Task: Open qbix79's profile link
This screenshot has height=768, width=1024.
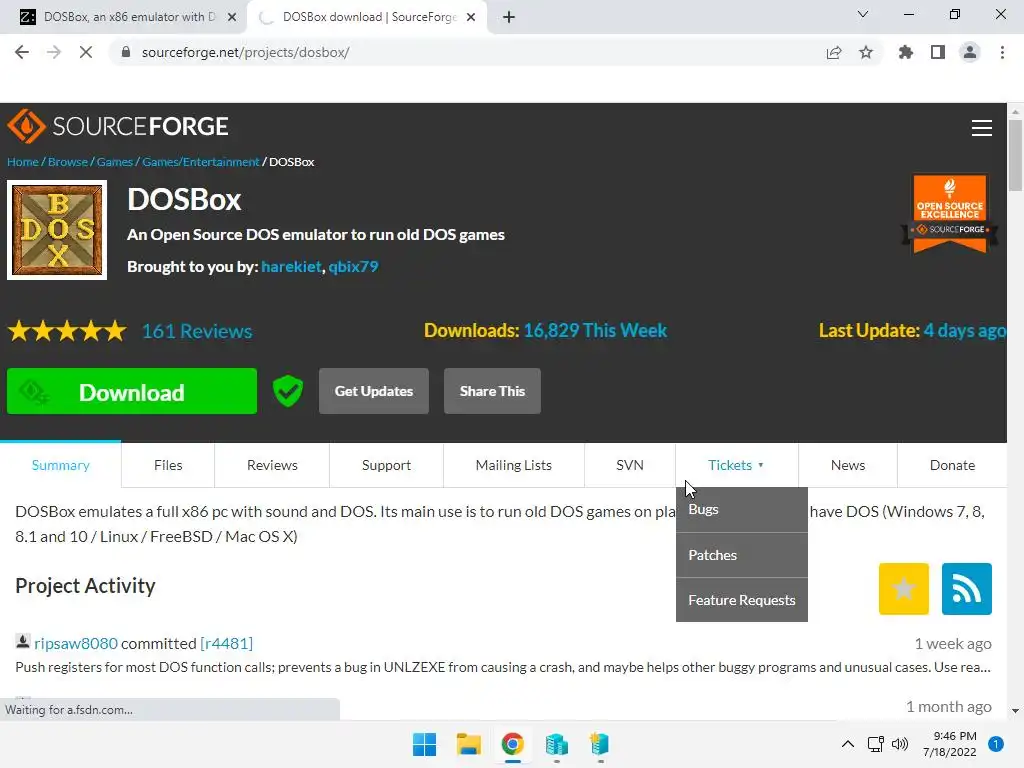Action: [353, 266]
